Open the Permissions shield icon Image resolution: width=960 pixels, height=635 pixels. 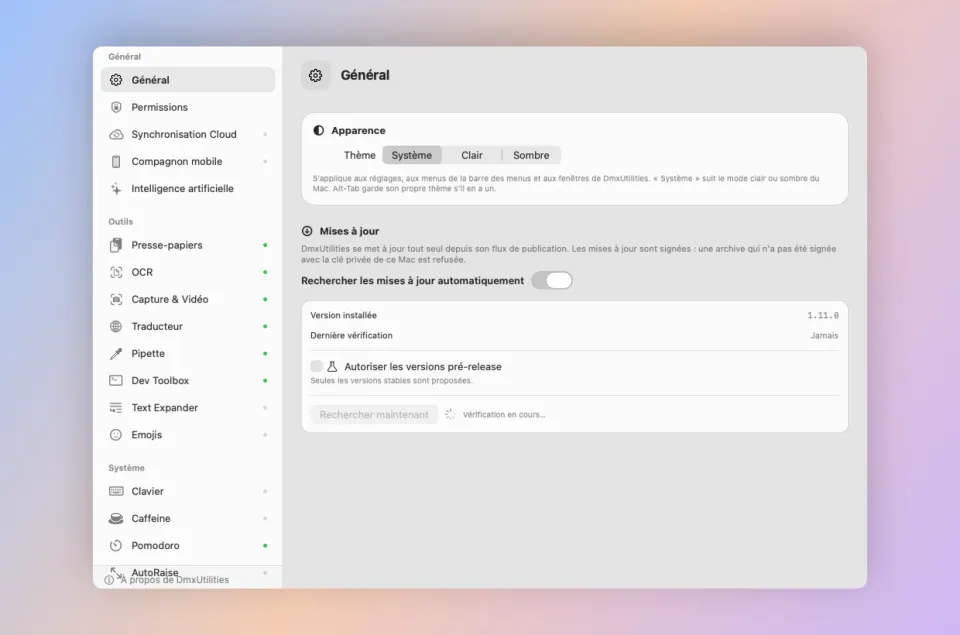[116, 107]
